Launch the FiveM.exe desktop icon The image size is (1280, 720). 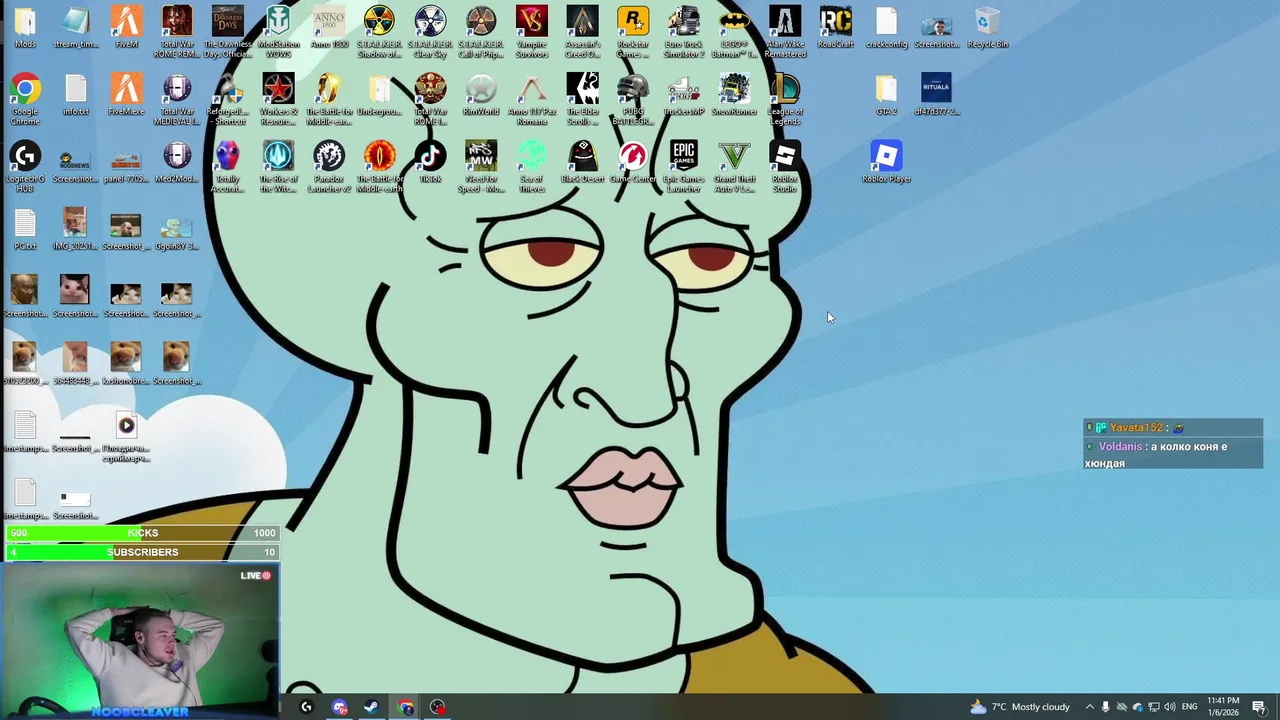pos(126,95)
